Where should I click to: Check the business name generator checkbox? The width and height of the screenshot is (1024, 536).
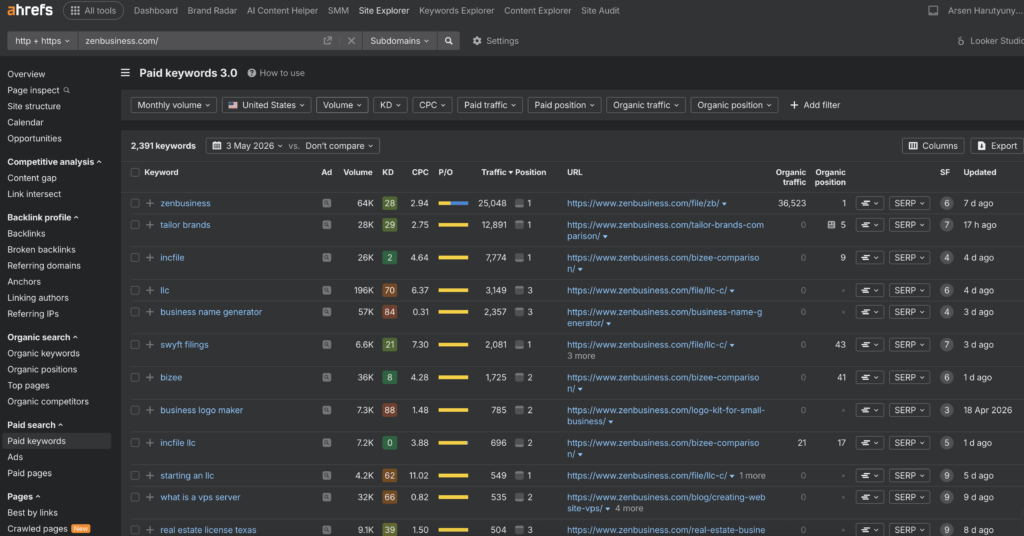pos(135,312)
